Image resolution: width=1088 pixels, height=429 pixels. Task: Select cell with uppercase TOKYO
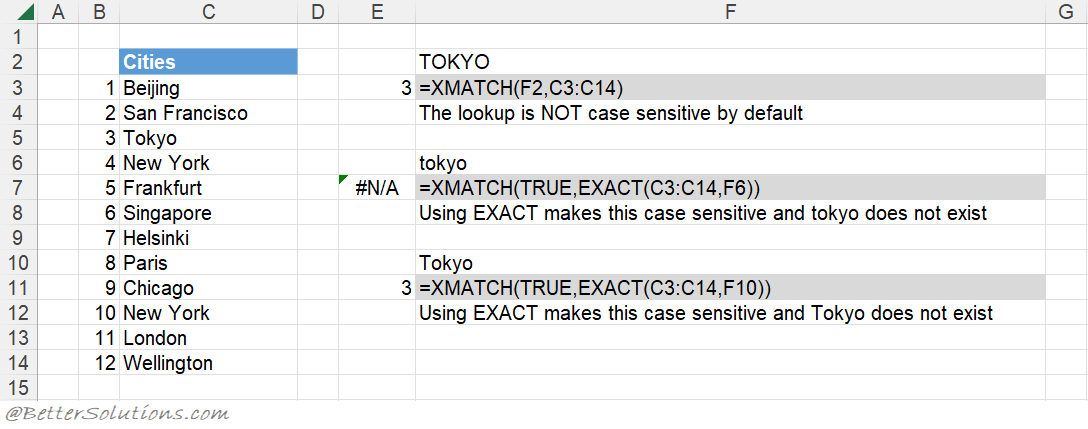pyautogui.click(x=730, y=62)
